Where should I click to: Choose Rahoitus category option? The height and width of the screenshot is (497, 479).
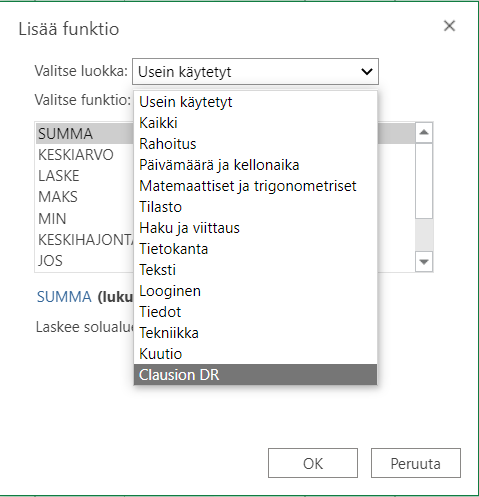(x=255, y=144)
